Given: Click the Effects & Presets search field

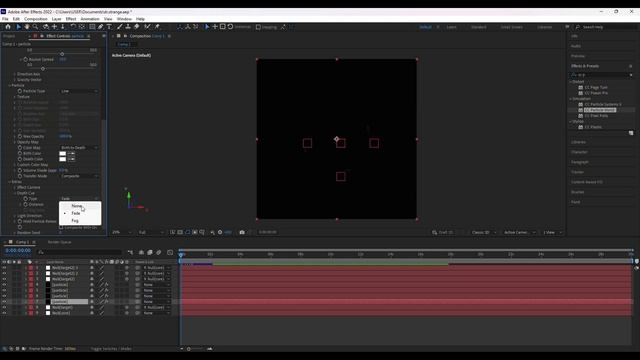Looking at the screenshot, I should 602,75.
